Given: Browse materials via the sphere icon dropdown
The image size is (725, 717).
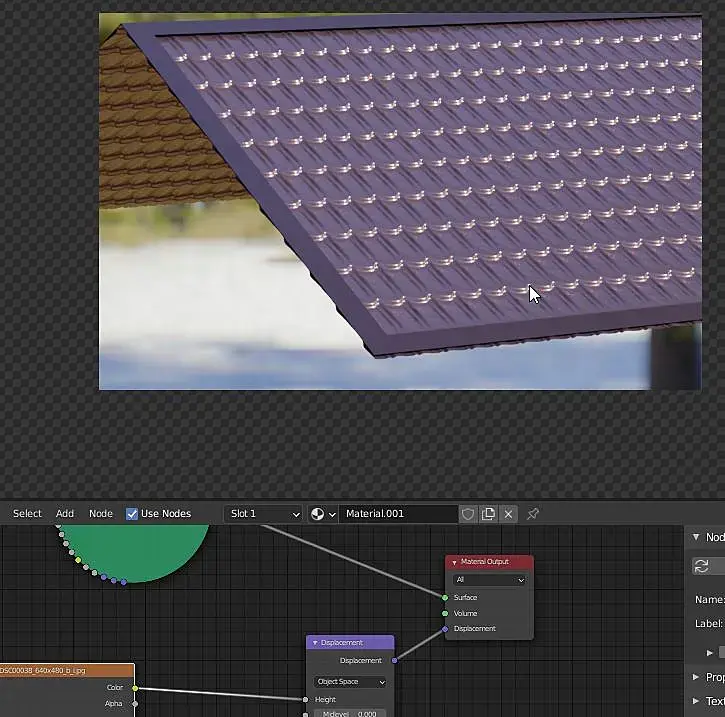Looking at the screenshot, I should tap(323, 514).
